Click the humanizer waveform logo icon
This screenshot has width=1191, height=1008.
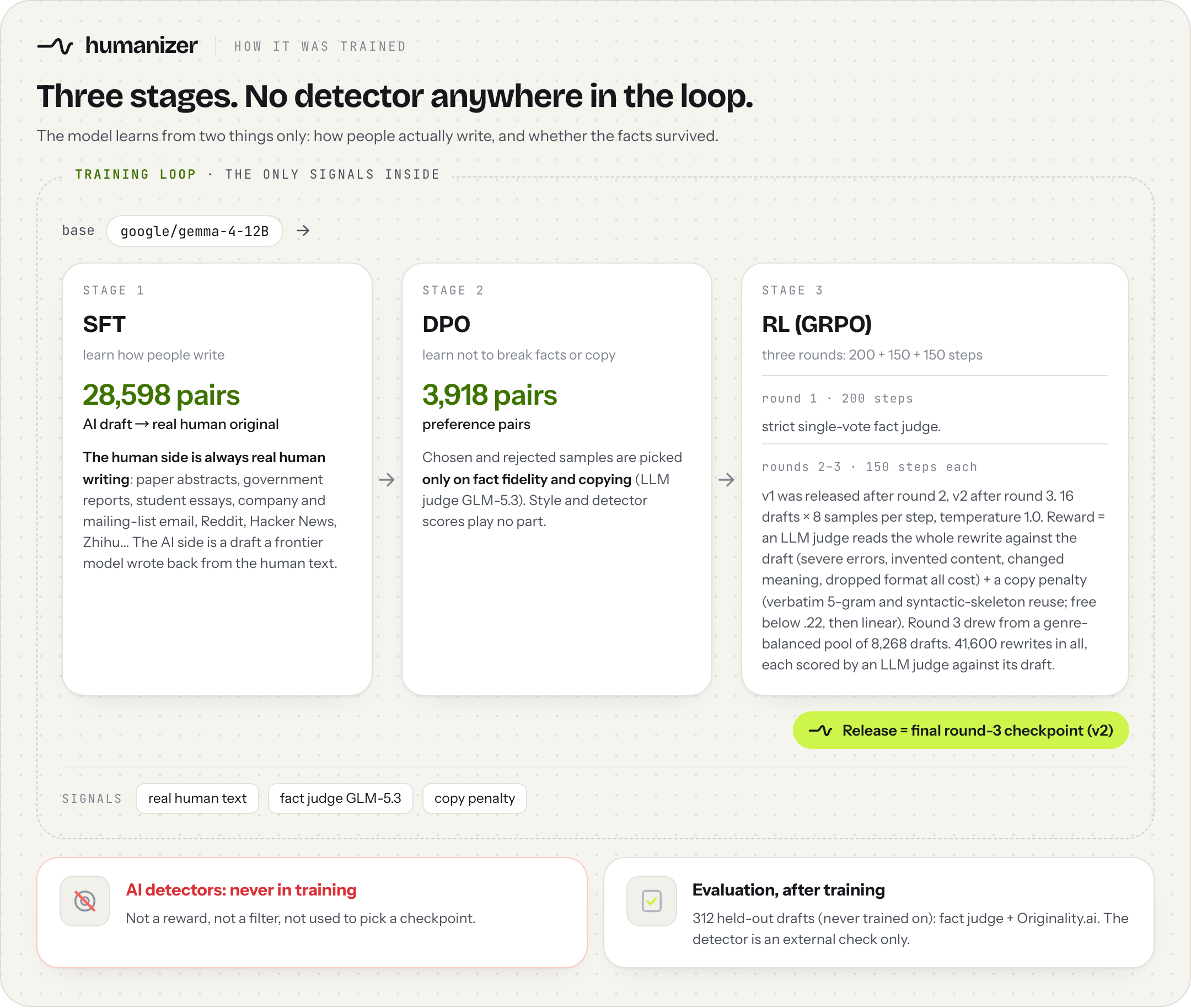[x=55, y=46]
